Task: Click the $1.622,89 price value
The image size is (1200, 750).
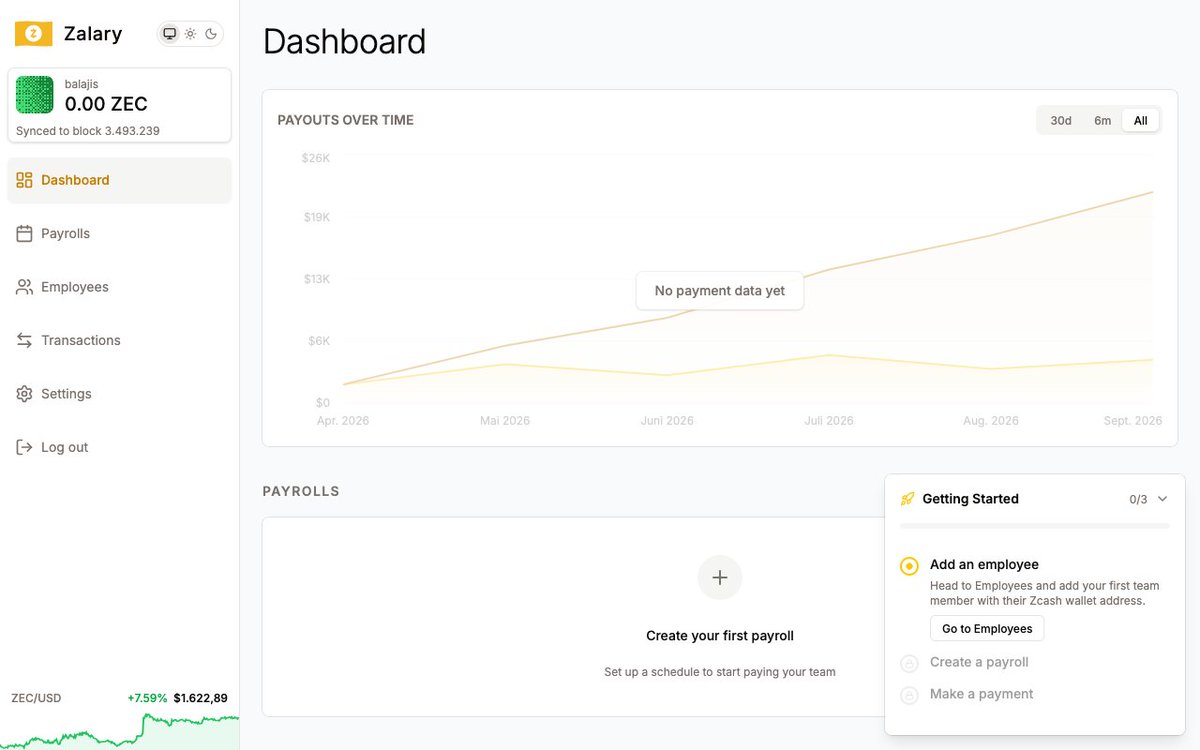Action: [x=200, y=698]
